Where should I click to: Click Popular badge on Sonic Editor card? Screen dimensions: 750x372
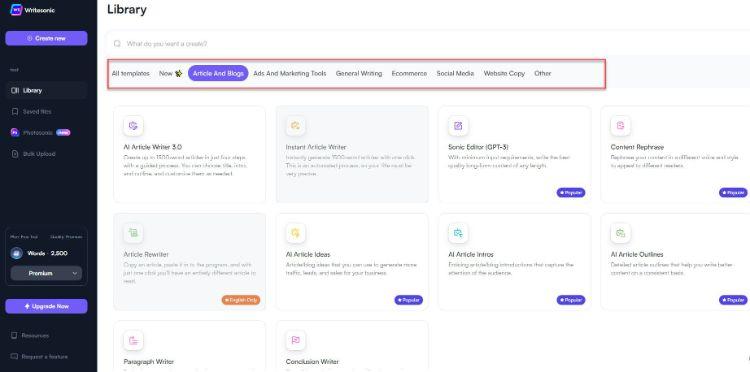click(x=571, y=193)
